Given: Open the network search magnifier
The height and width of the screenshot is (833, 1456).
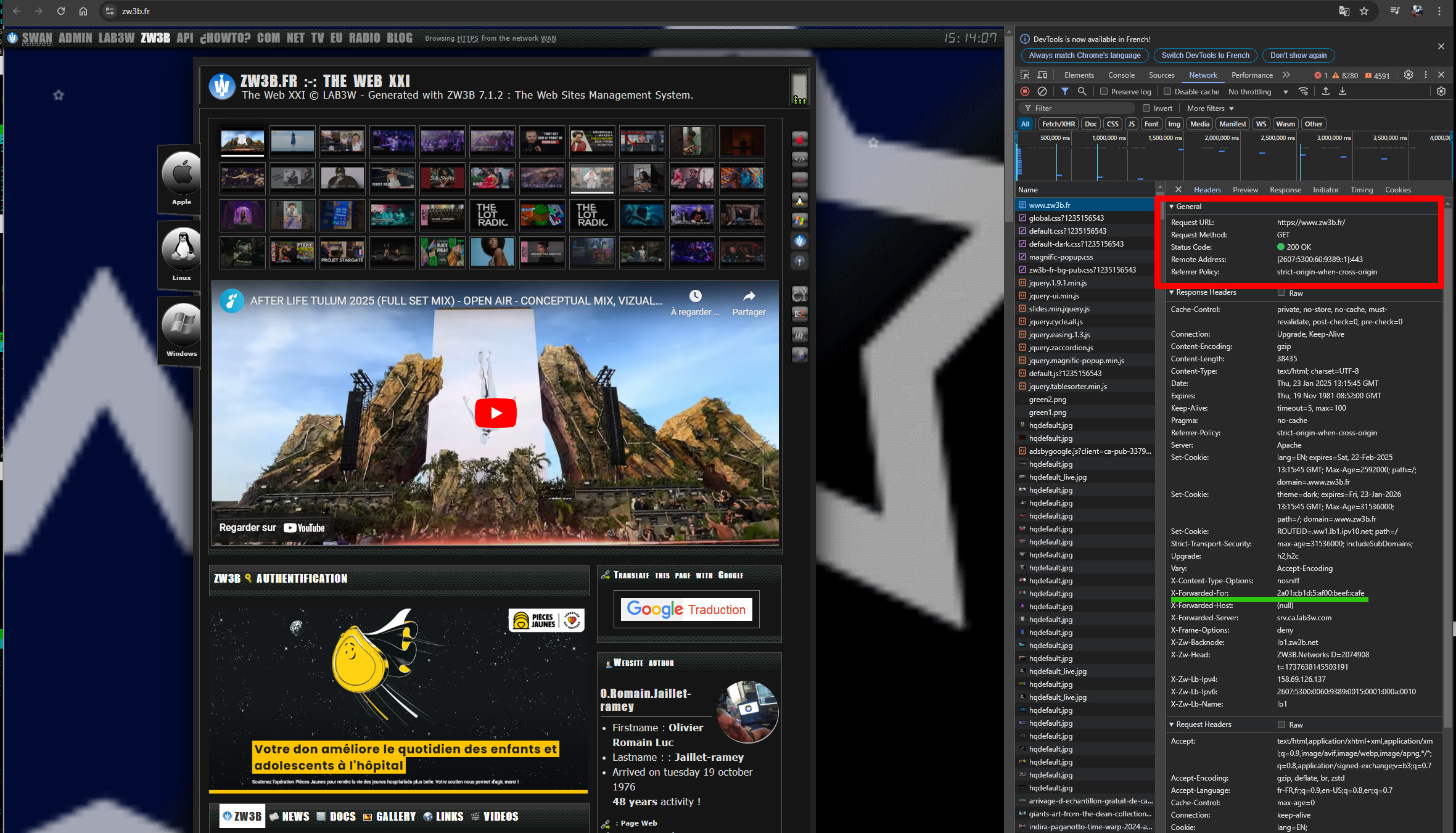Looking at the screenshot, I should (1082, 91).
